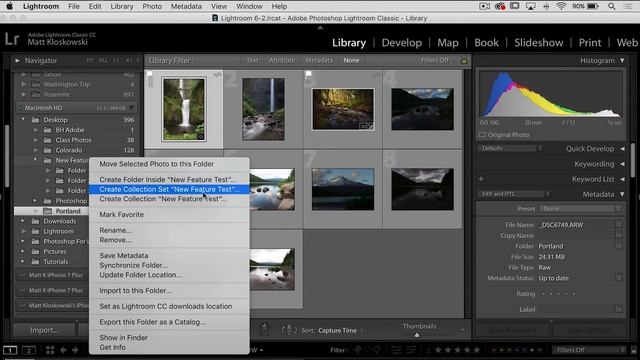Click the _DSC6749.ARW File Name field
640x360 pixels.
click(x=576, y=225)
